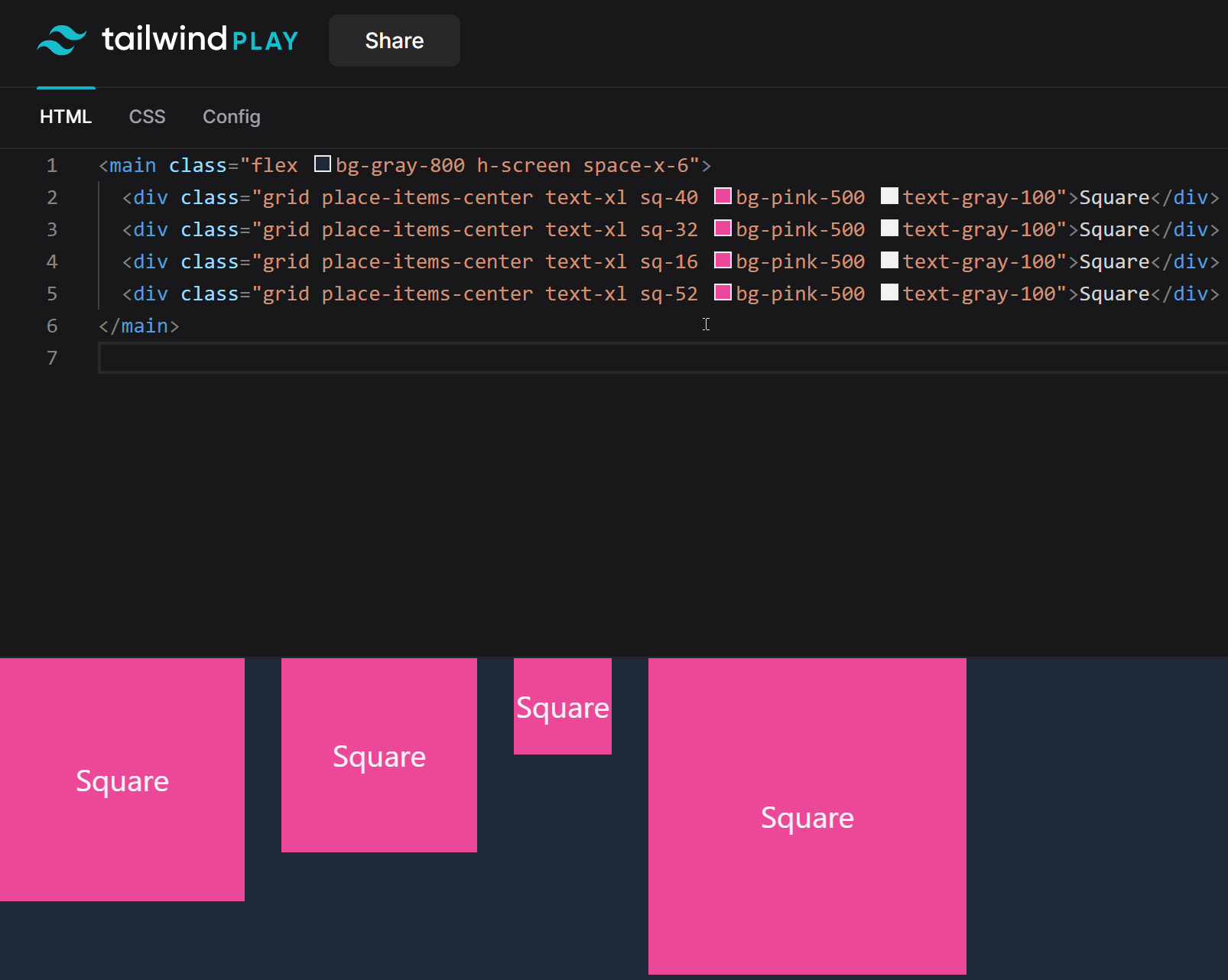
Task: Click the bg-pink-500 swatch on line 3
Action: 723,229
